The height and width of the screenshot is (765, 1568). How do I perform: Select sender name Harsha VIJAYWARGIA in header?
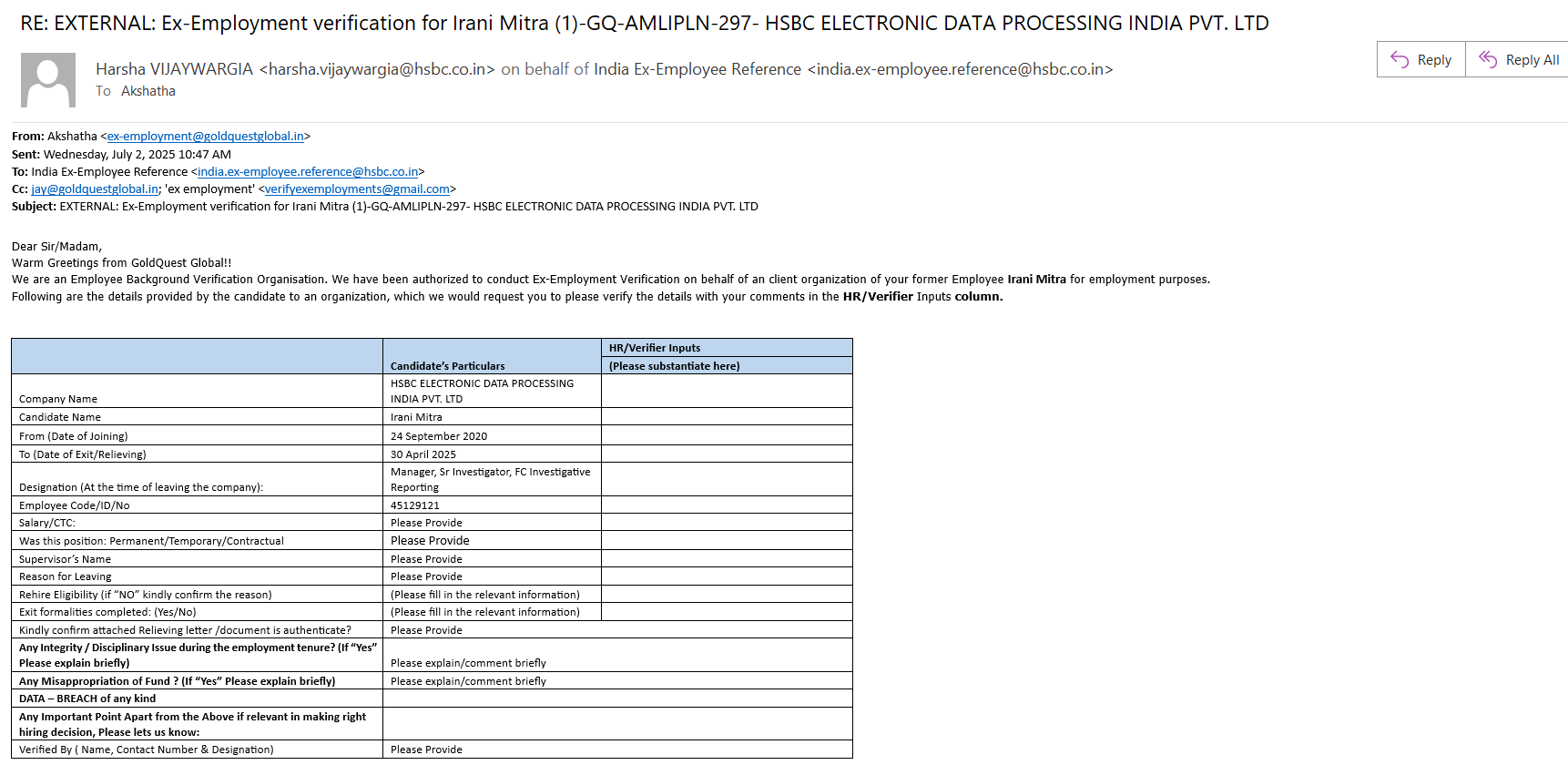pyautogui.click(x=174, y=69)
